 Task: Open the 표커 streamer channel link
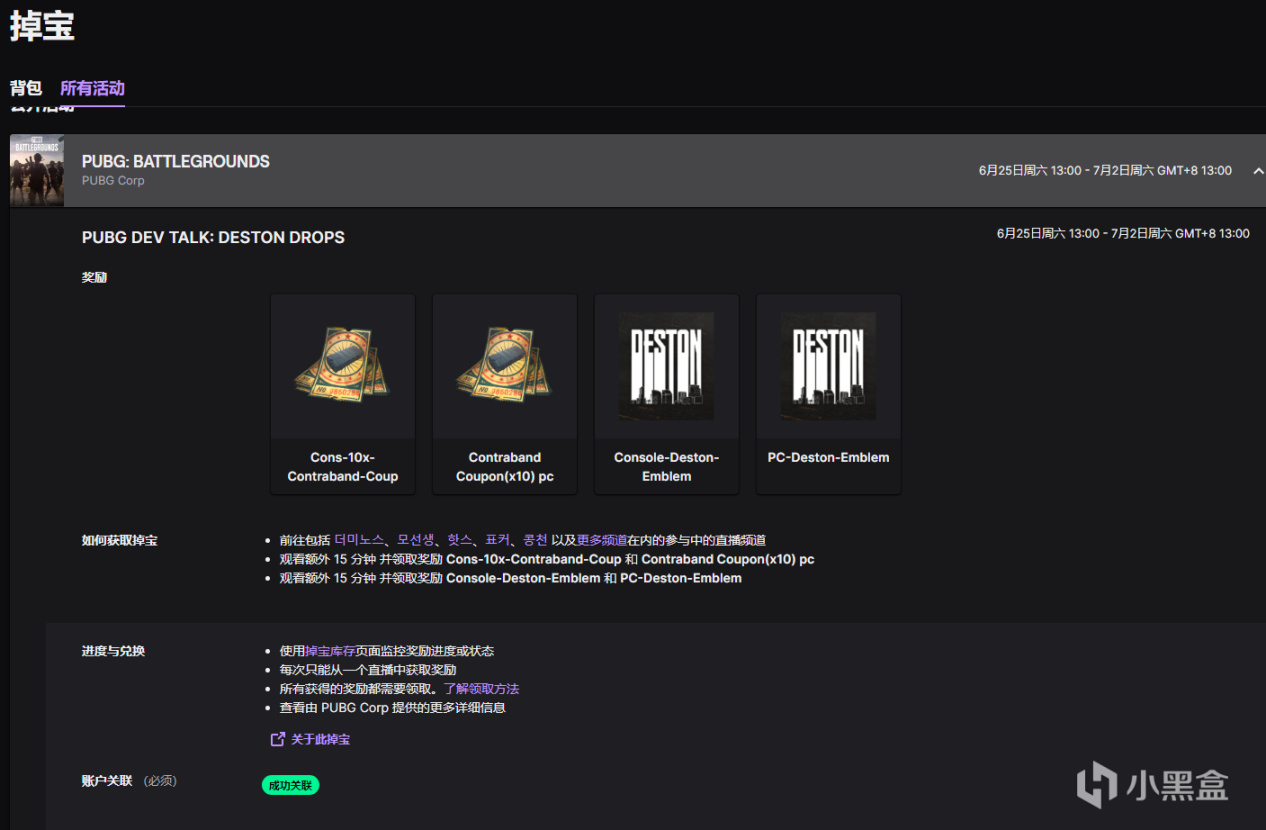(x=498, y=540)
